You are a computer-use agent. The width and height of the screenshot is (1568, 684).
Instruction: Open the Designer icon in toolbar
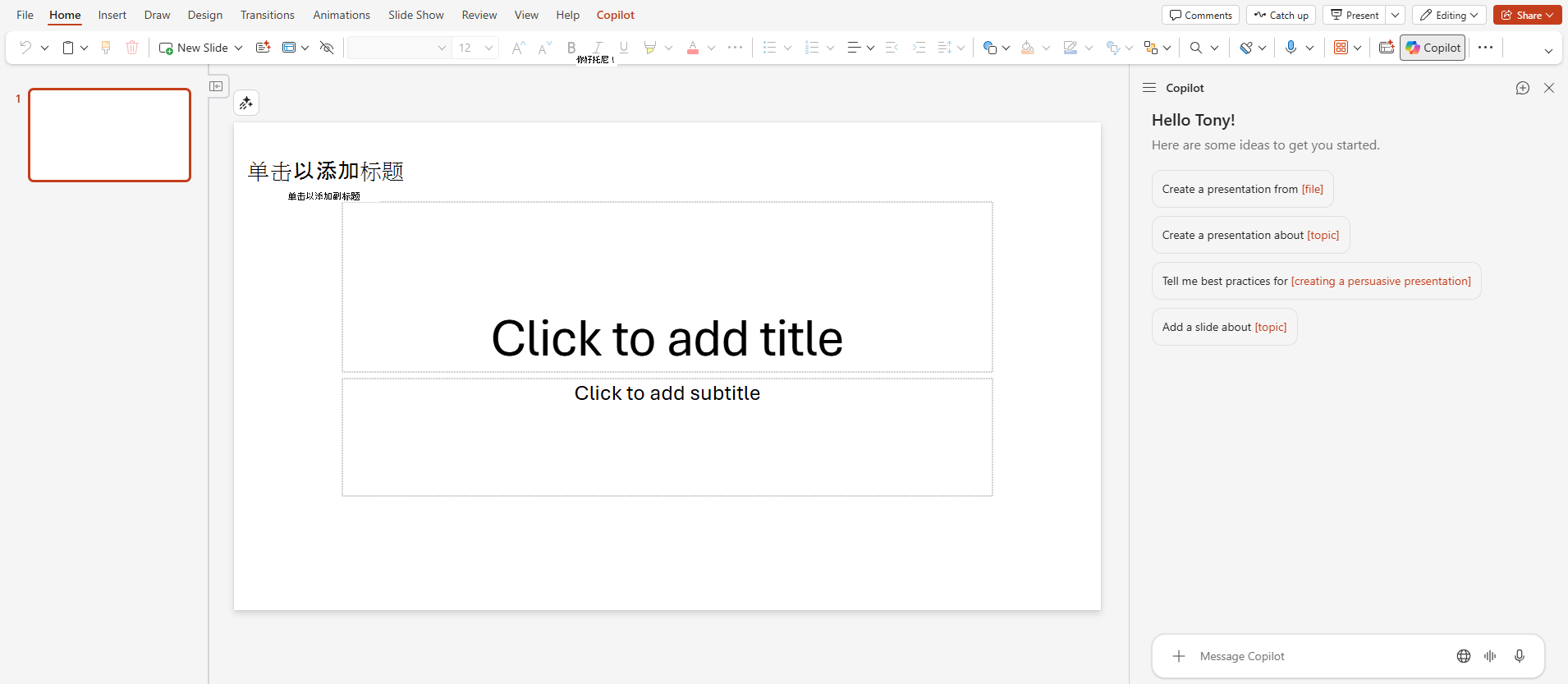coord(1387,48)
